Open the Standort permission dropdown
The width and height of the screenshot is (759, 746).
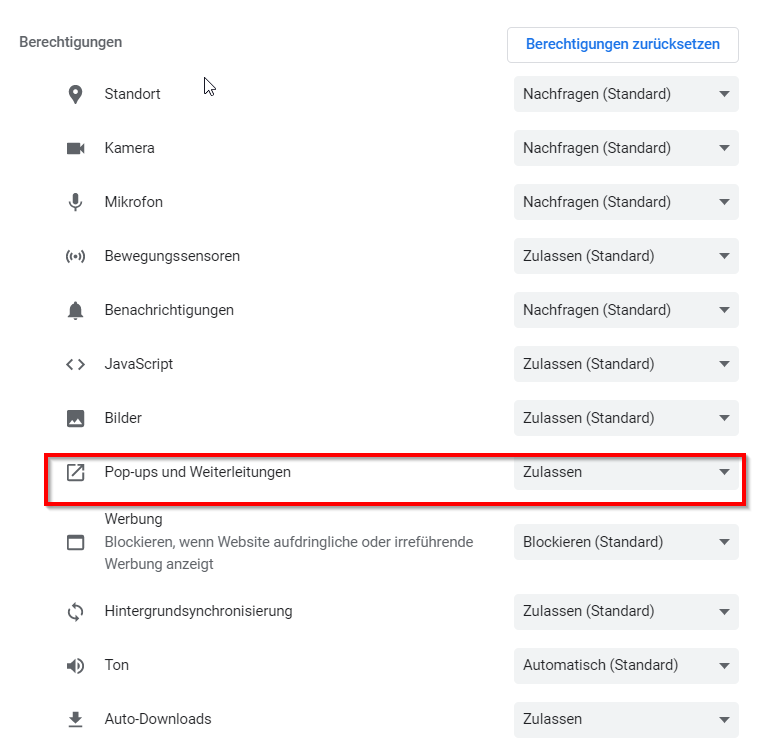[x=626, y=94]
